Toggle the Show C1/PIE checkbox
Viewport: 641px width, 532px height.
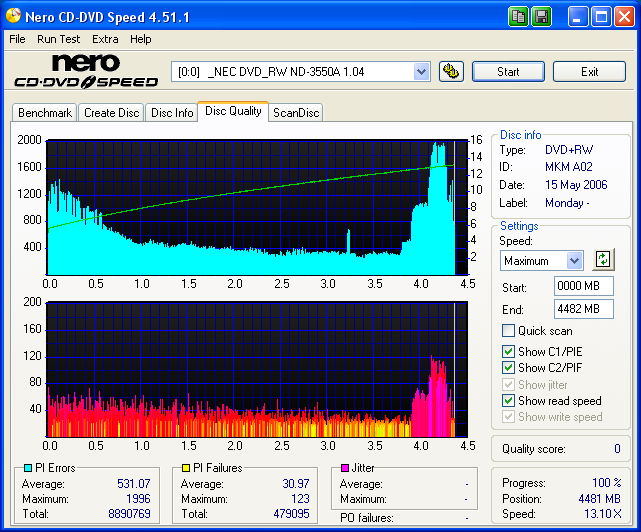509,351
